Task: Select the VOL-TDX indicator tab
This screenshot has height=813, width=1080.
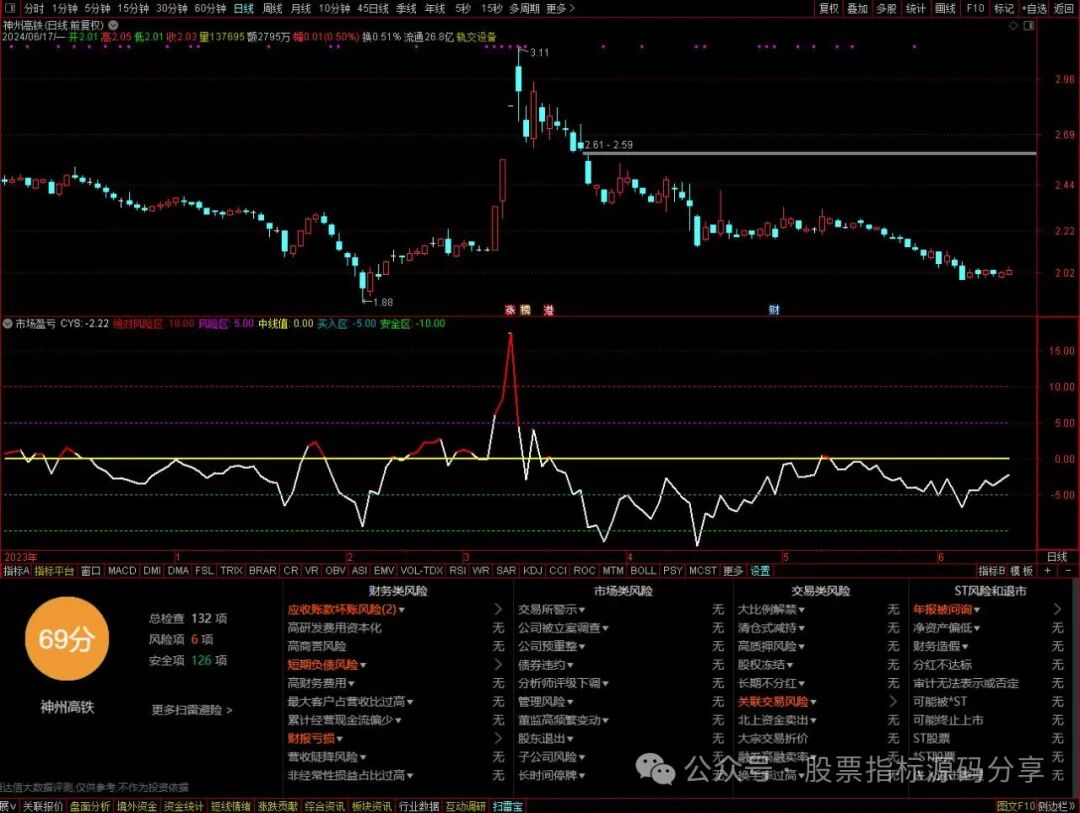Action: pos(422,570)
